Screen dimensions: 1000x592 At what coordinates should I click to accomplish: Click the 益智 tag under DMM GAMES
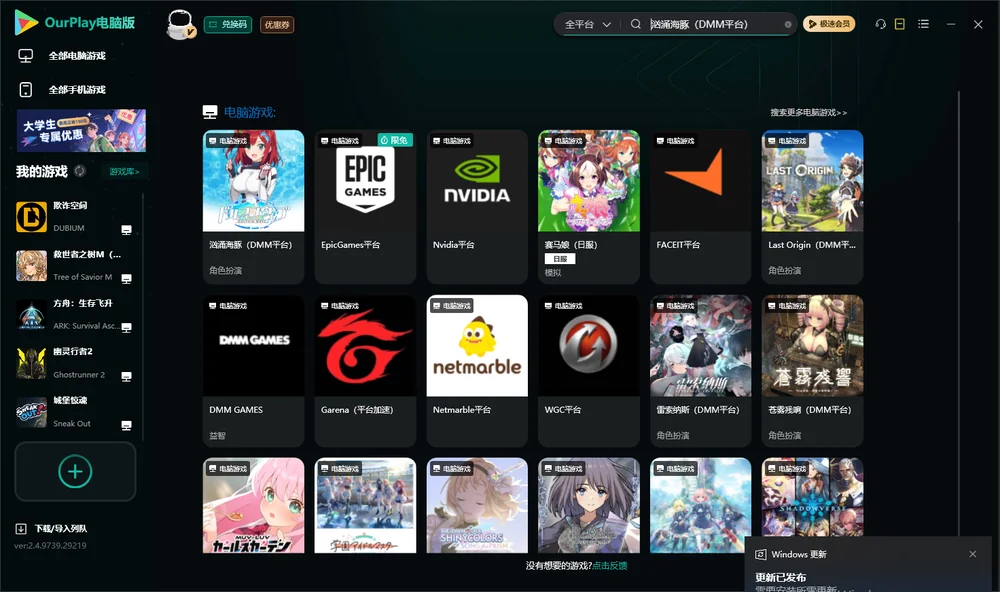point(217,436)
